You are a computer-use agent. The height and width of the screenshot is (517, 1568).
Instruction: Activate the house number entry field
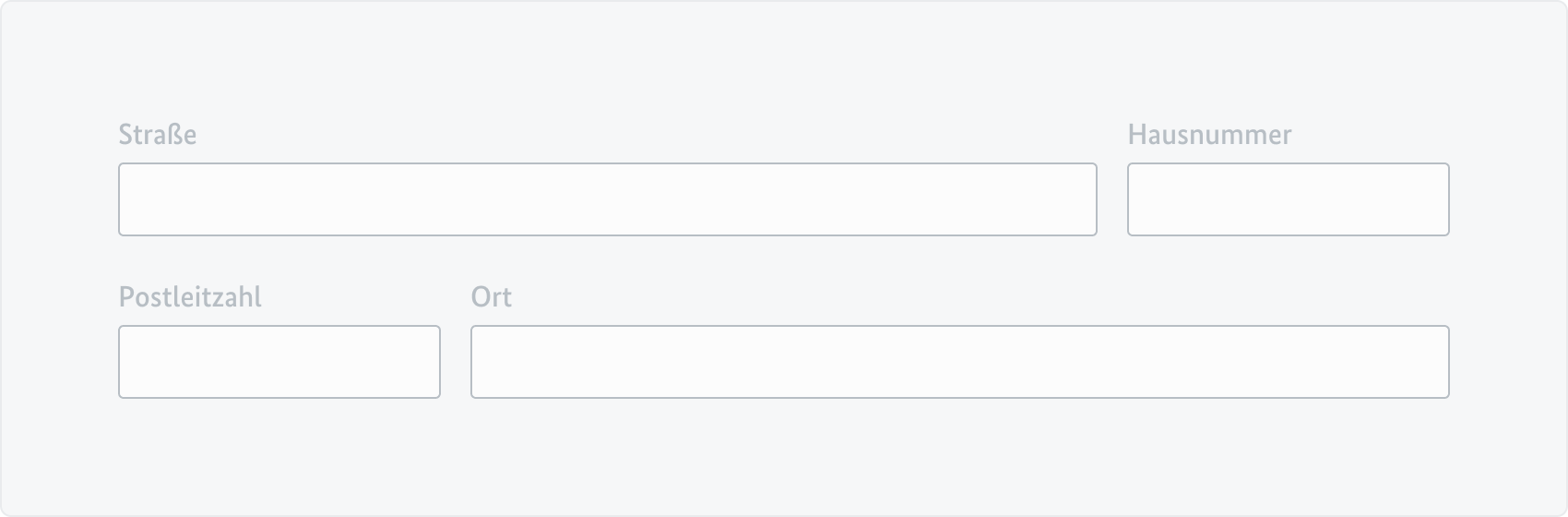(x=1288, y=199)
